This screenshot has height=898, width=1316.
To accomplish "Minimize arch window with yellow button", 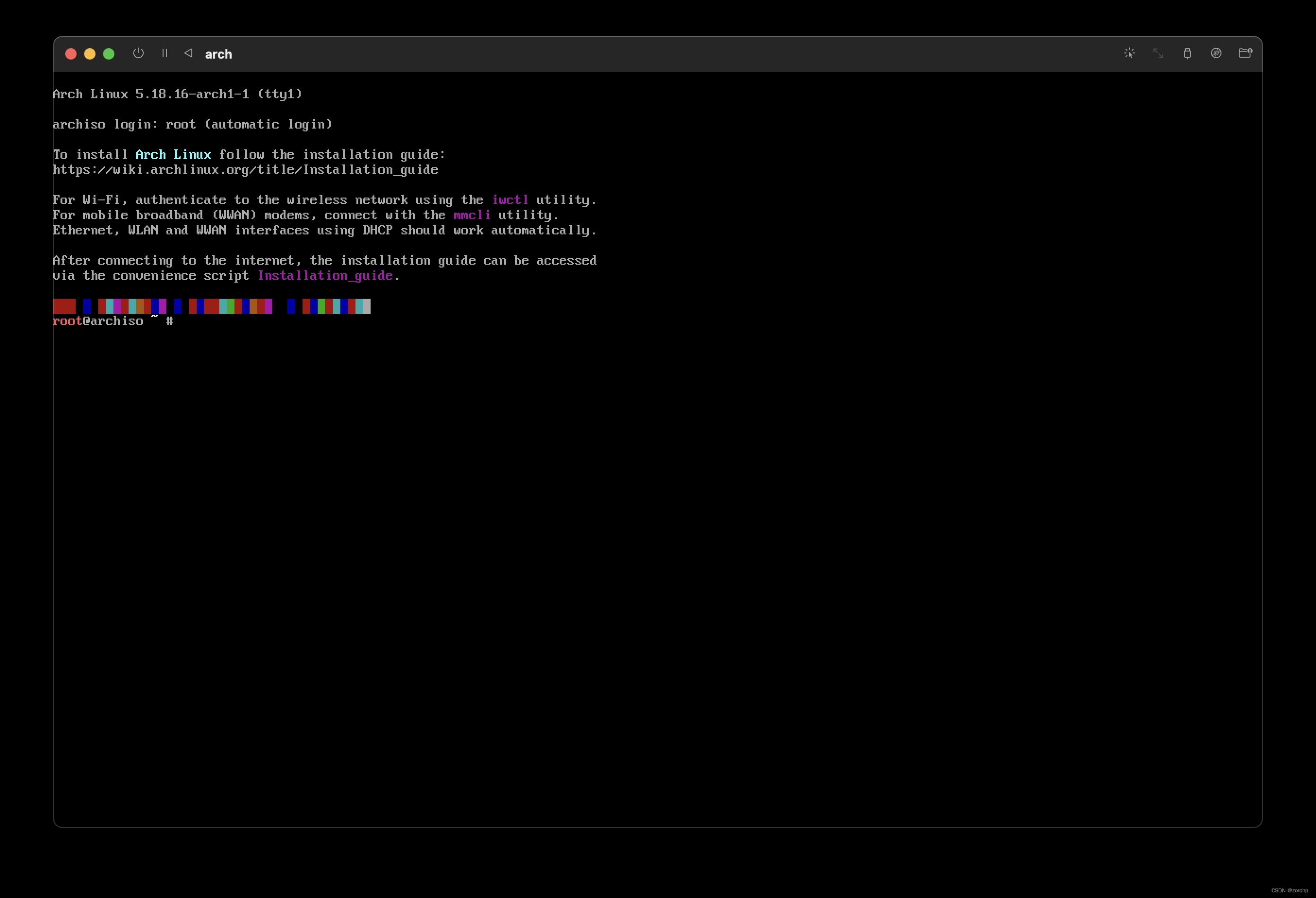I will tap(89, 54).
